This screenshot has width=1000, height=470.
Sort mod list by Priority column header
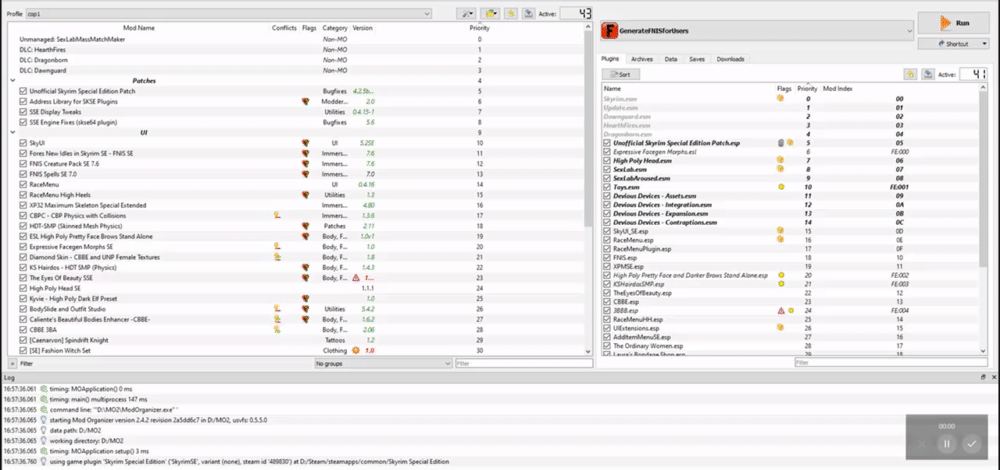click(479, 28)
